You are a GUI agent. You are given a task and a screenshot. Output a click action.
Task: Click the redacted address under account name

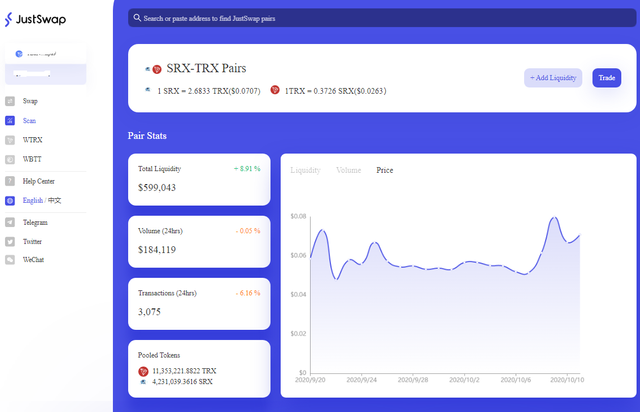coord(33,74)
